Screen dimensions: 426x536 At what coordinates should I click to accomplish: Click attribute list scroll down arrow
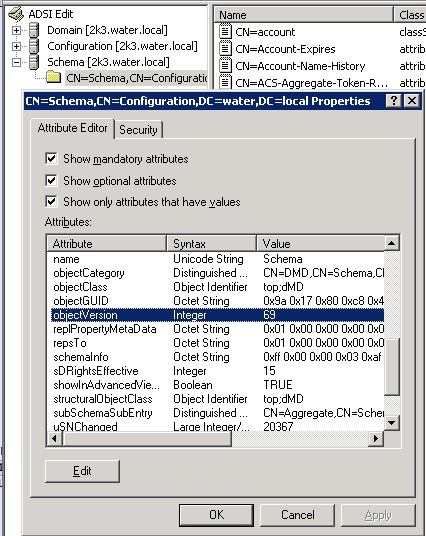(x=392, y=423)
